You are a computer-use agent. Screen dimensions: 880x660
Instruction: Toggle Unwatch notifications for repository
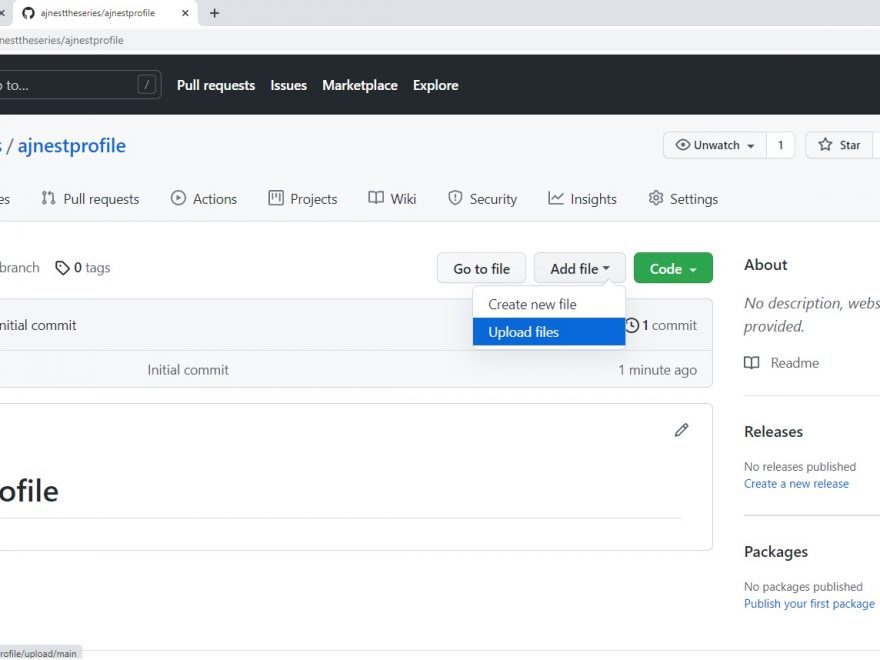click(x=715, y=145)
